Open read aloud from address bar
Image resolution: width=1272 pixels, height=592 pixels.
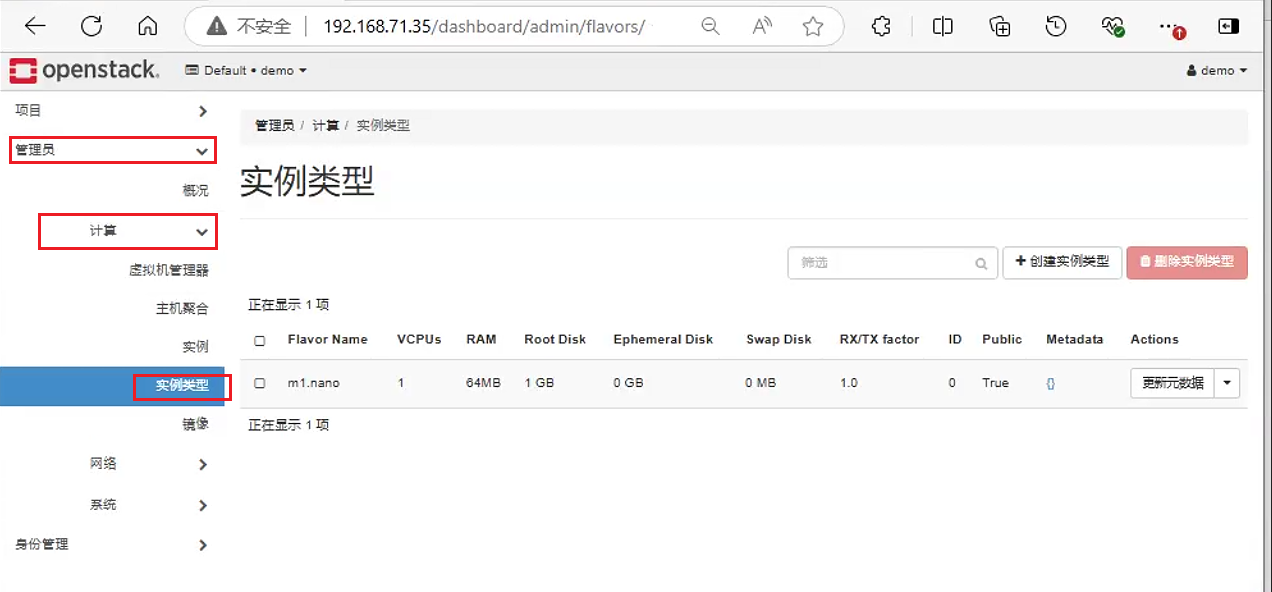[762, 27]
